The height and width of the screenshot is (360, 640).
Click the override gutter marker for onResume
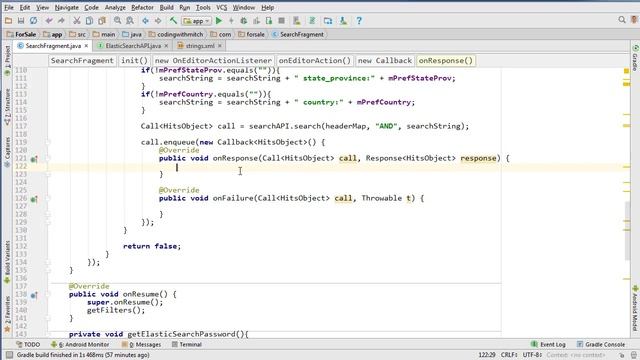(34, 295)
